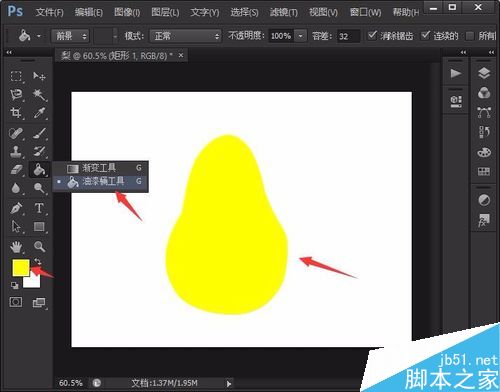
Task: Open the 滤镜(T) menu
Action: pyautogui.click(x=283, y=12)
